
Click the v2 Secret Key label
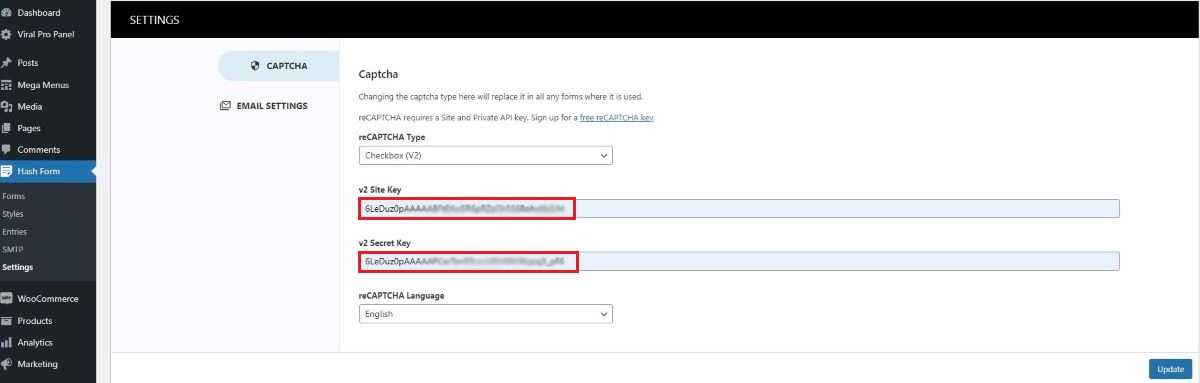[x=385, y=243]
